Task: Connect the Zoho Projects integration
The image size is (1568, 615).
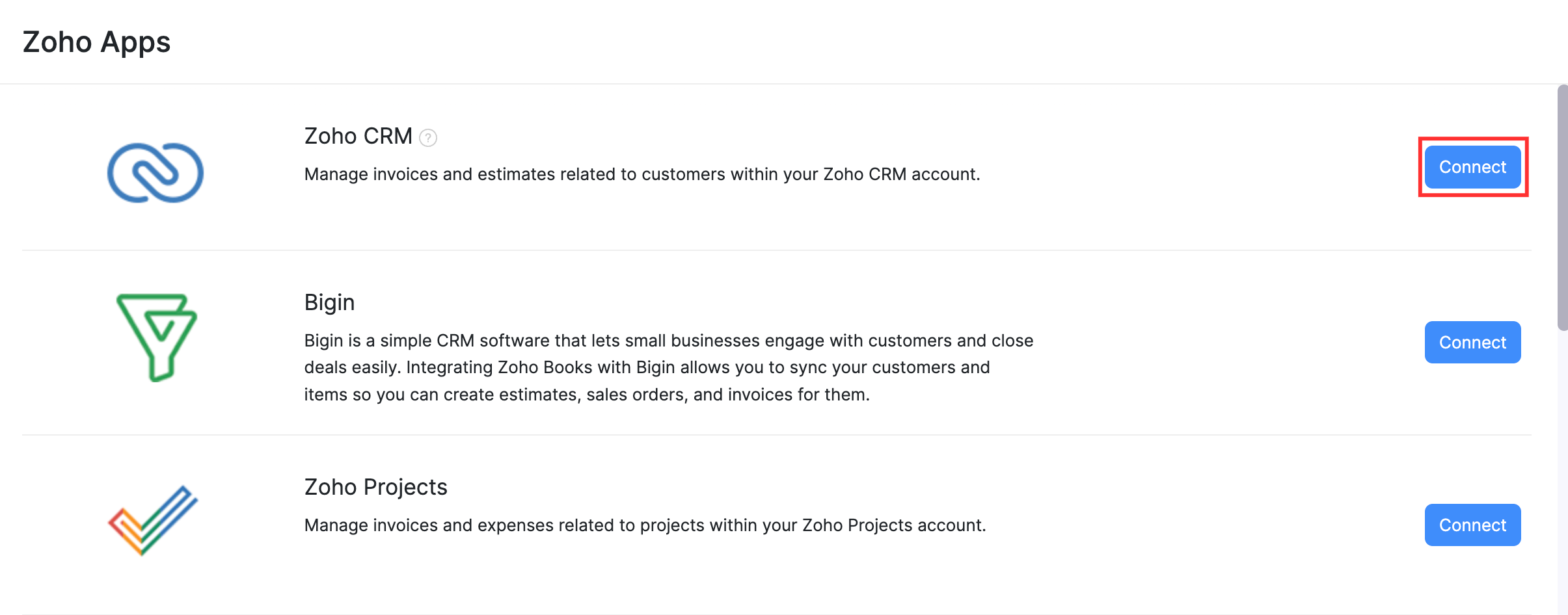Action: point(1472,525)
